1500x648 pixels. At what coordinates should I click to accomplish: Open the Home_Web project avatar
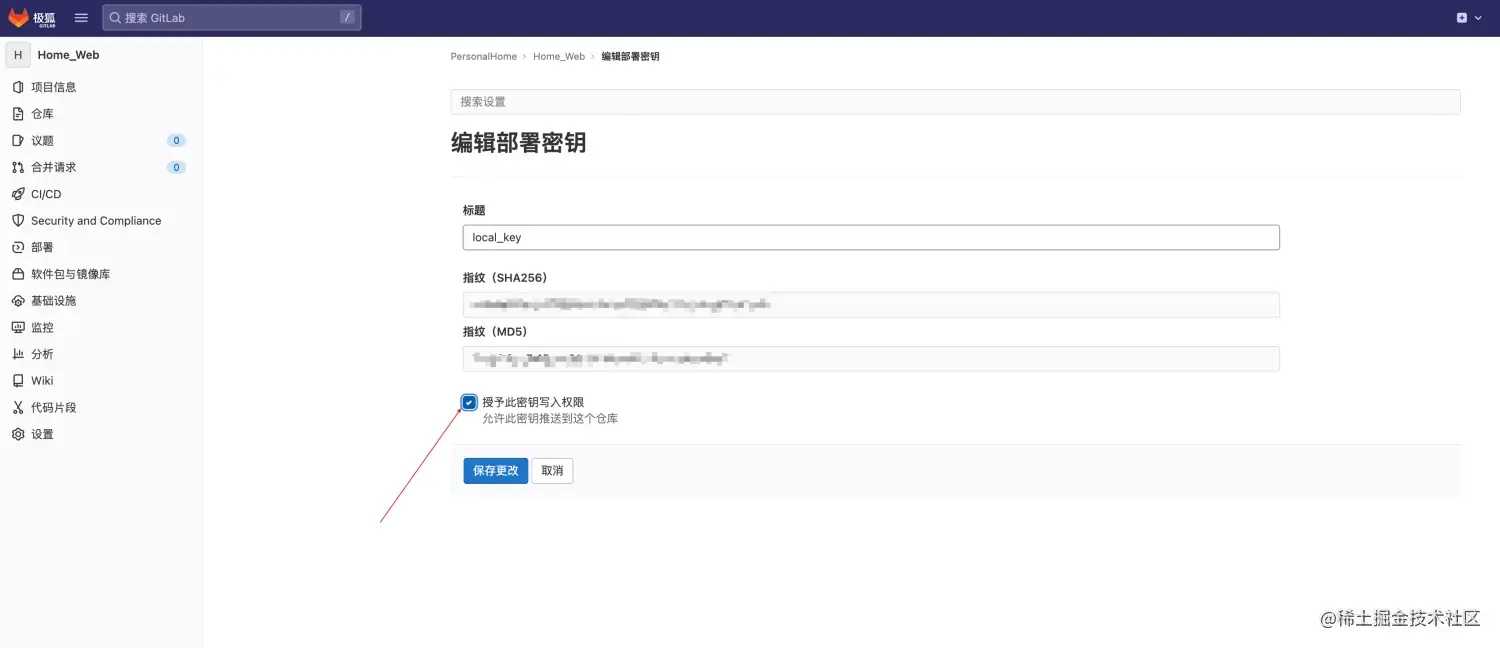tap(18, 55)
